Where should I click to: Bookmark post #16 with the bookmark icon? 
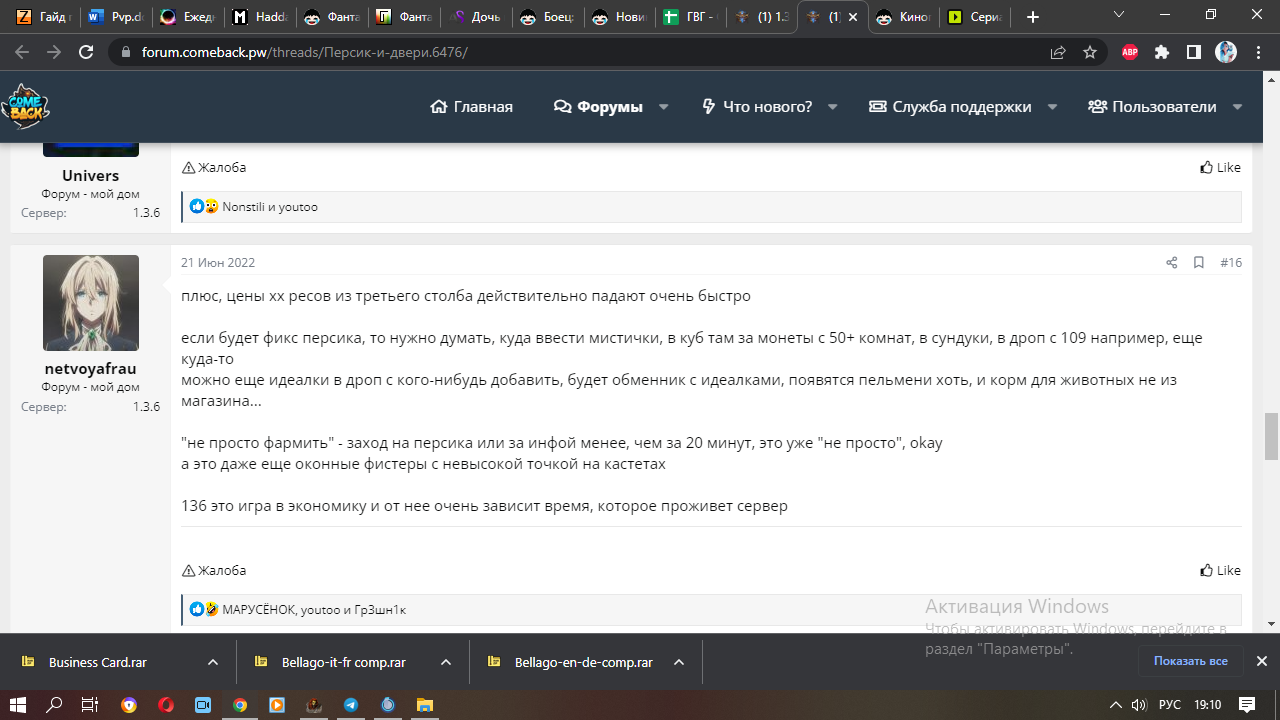pos(1198,263)
